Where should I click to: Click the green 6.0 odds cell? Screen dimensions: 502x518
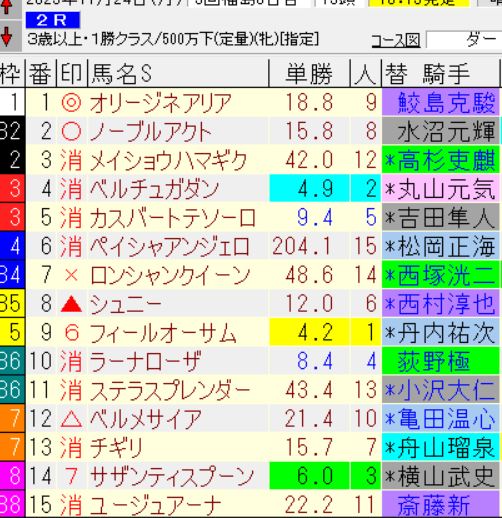(309, 476)
